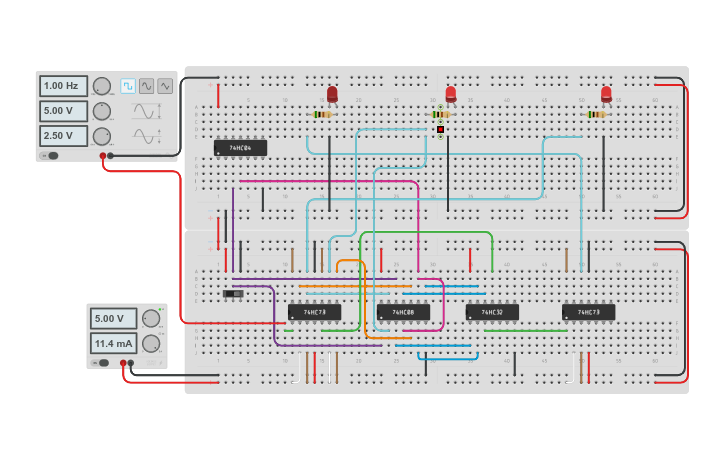Click the function generator frequency knob

click(x=102, y=87)
